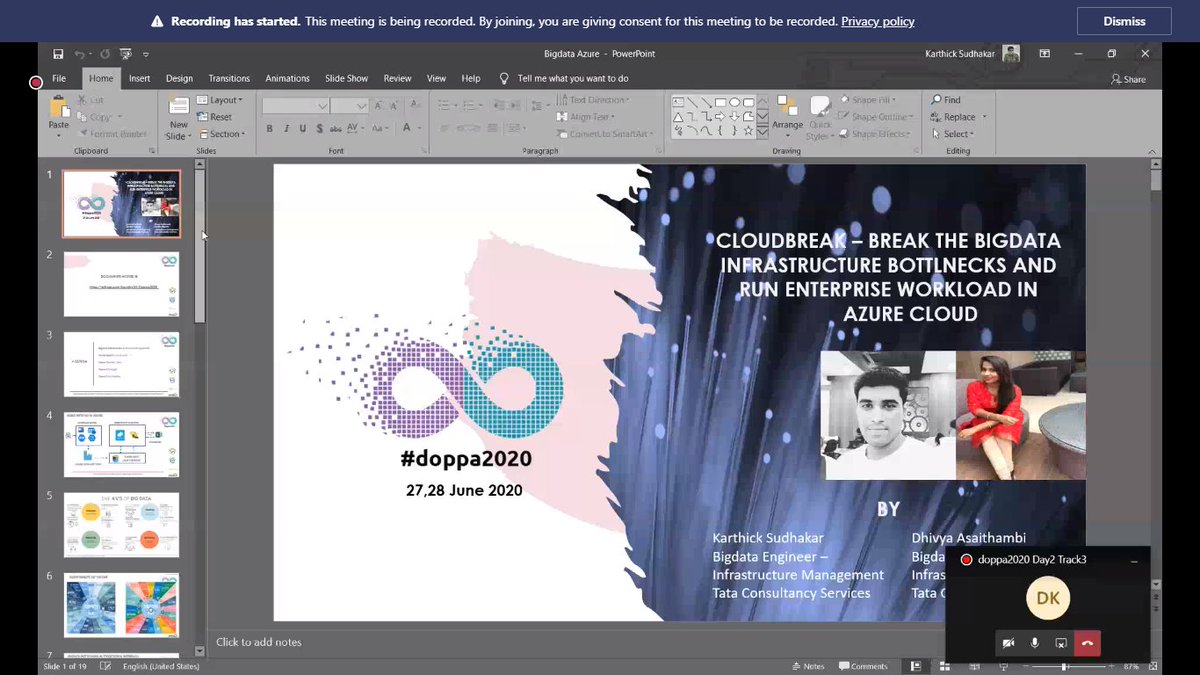Switch to the Design tab
Image resolution: width=1200 pixels, height=675 pixels.
[180, 78]
